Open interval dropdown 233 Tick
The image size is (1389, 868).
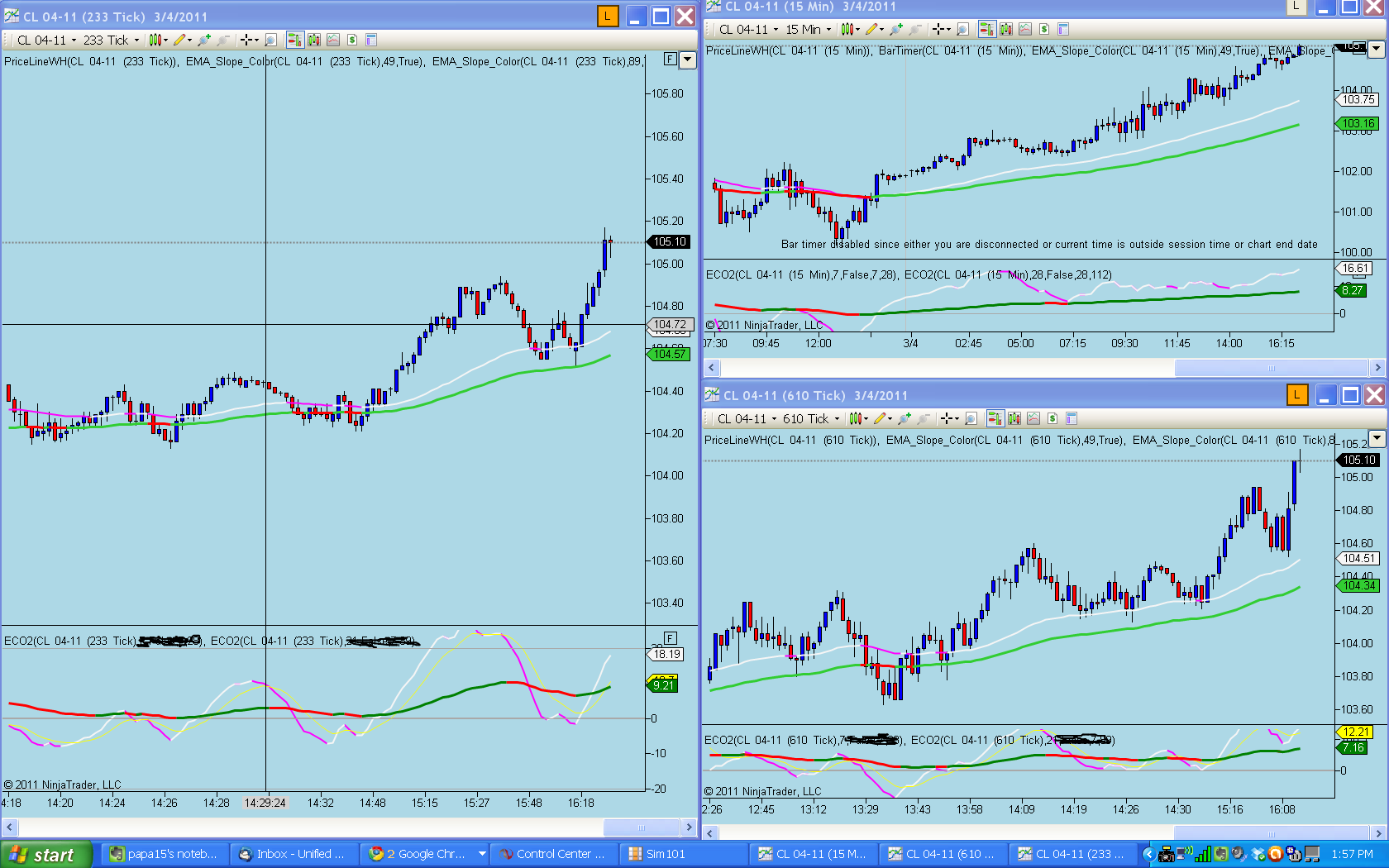(x=111, y=40)
